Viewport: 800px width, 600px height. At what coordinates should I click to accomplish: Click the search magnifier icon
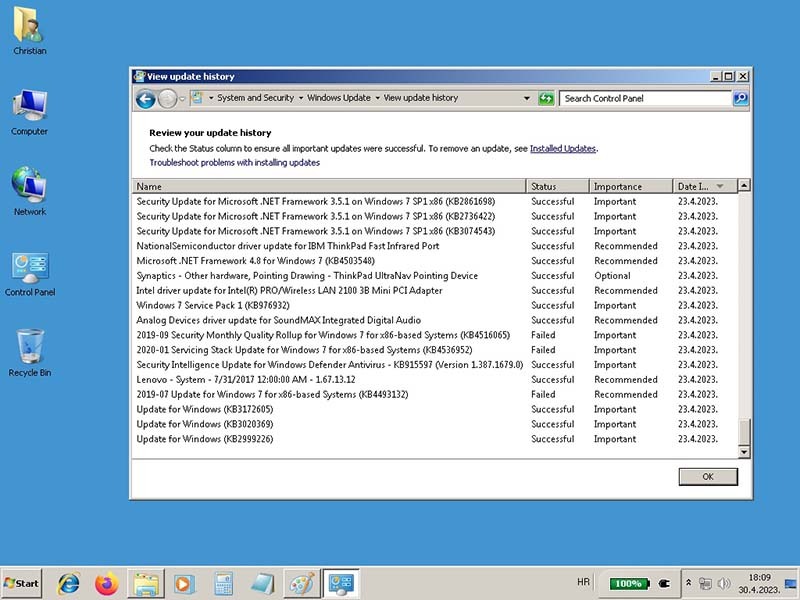(740, 98)
